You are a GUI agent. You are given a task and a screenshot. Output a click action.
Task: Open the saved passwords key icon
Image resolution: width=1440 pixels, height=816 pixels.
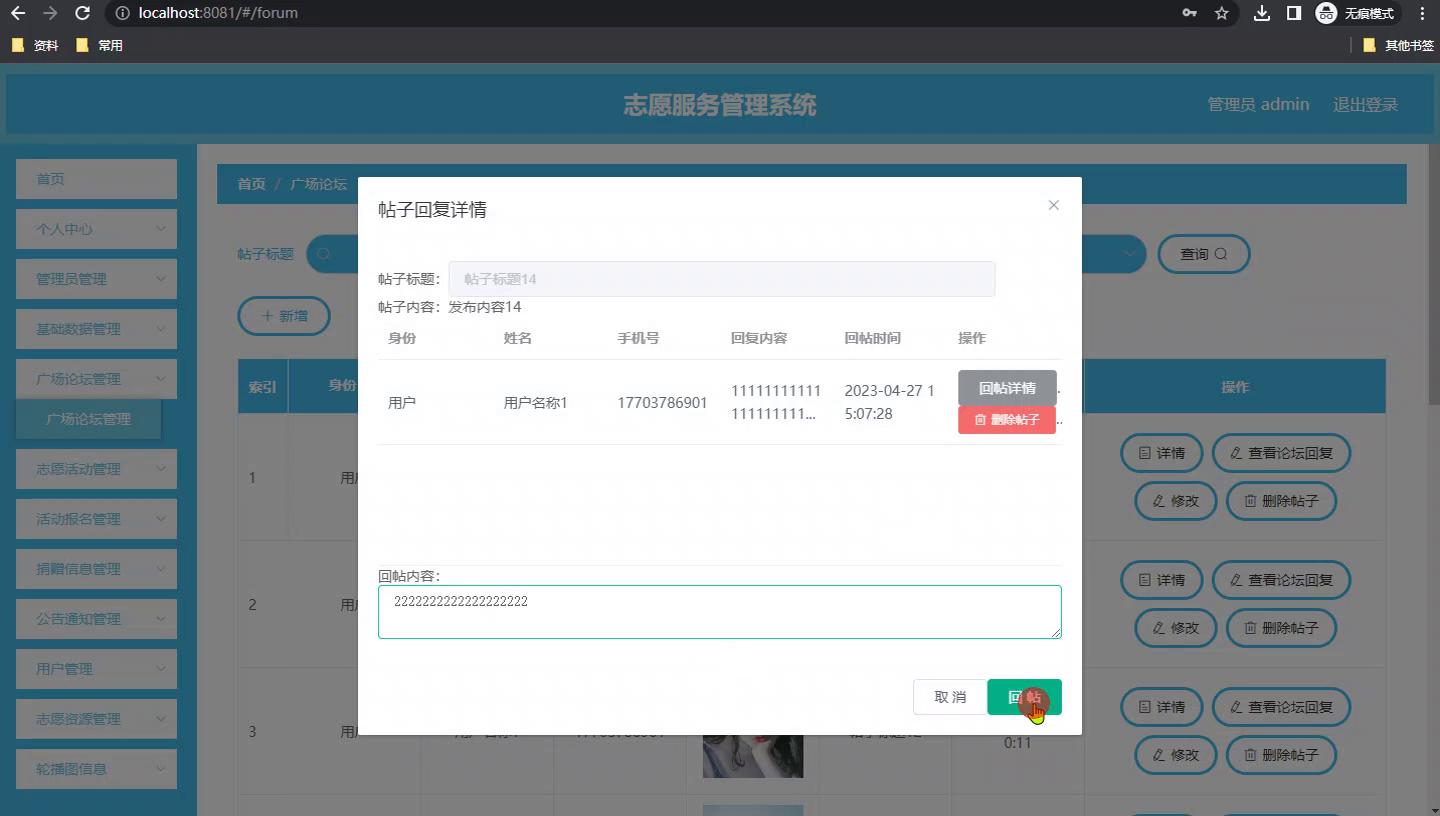tap(1189, 13)
